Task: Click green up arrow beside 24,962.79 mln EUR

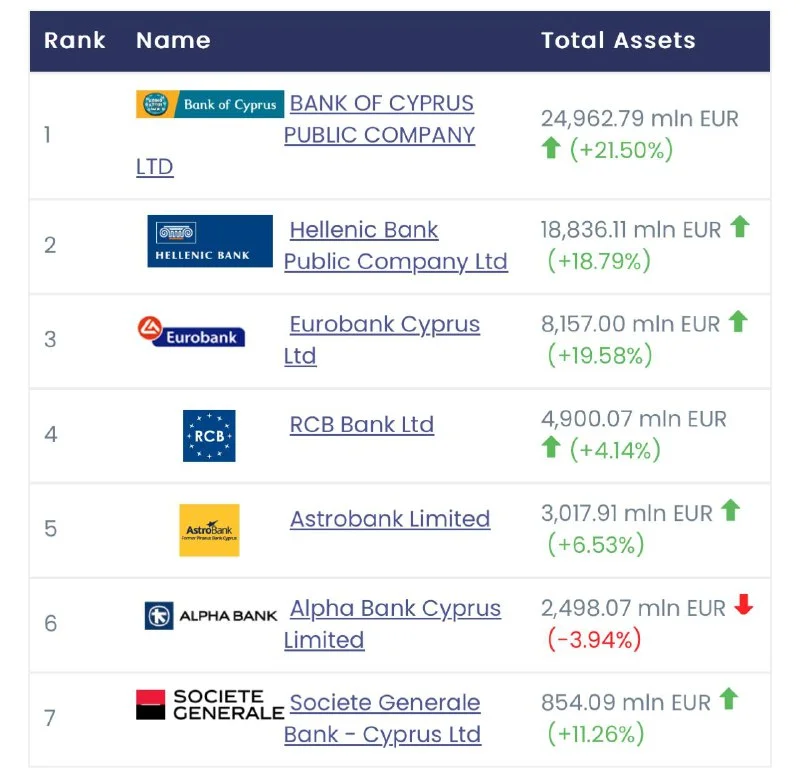Action: (x=551, y=149)
